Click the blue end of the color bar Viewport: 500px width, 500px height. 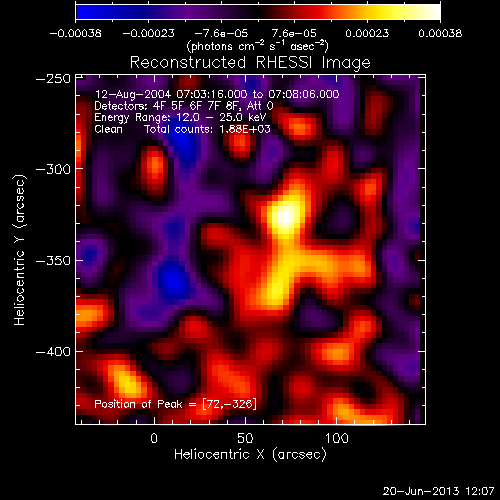pyautogui.click(x=85, y=12)
